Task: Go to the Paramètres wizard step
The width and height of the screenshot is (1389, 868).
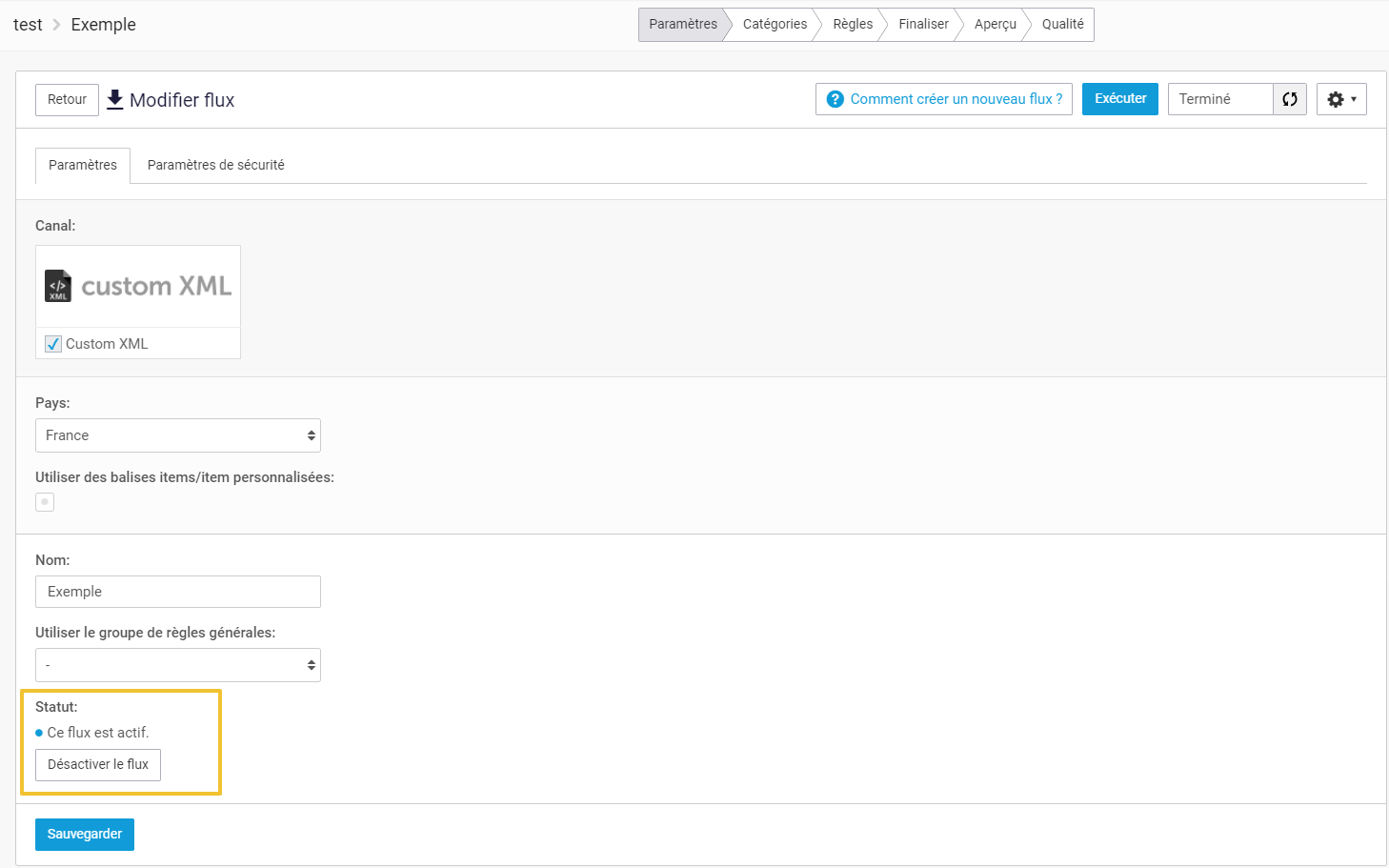Action: (682, 25)
